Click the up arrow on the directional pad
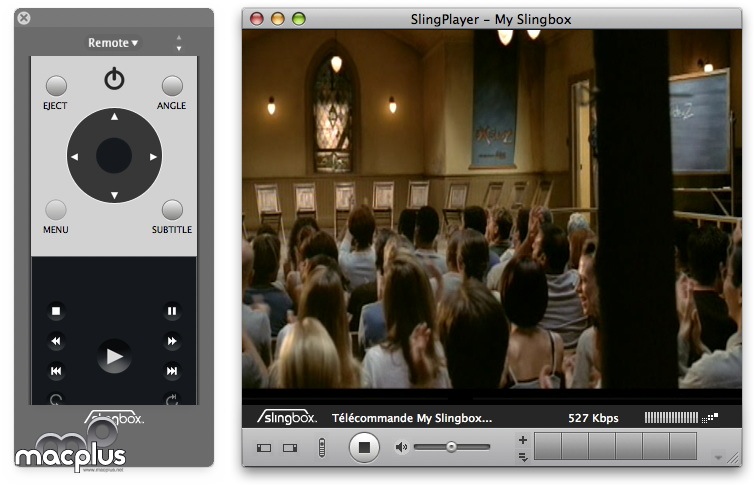The image size is (756, 487). 114,117
